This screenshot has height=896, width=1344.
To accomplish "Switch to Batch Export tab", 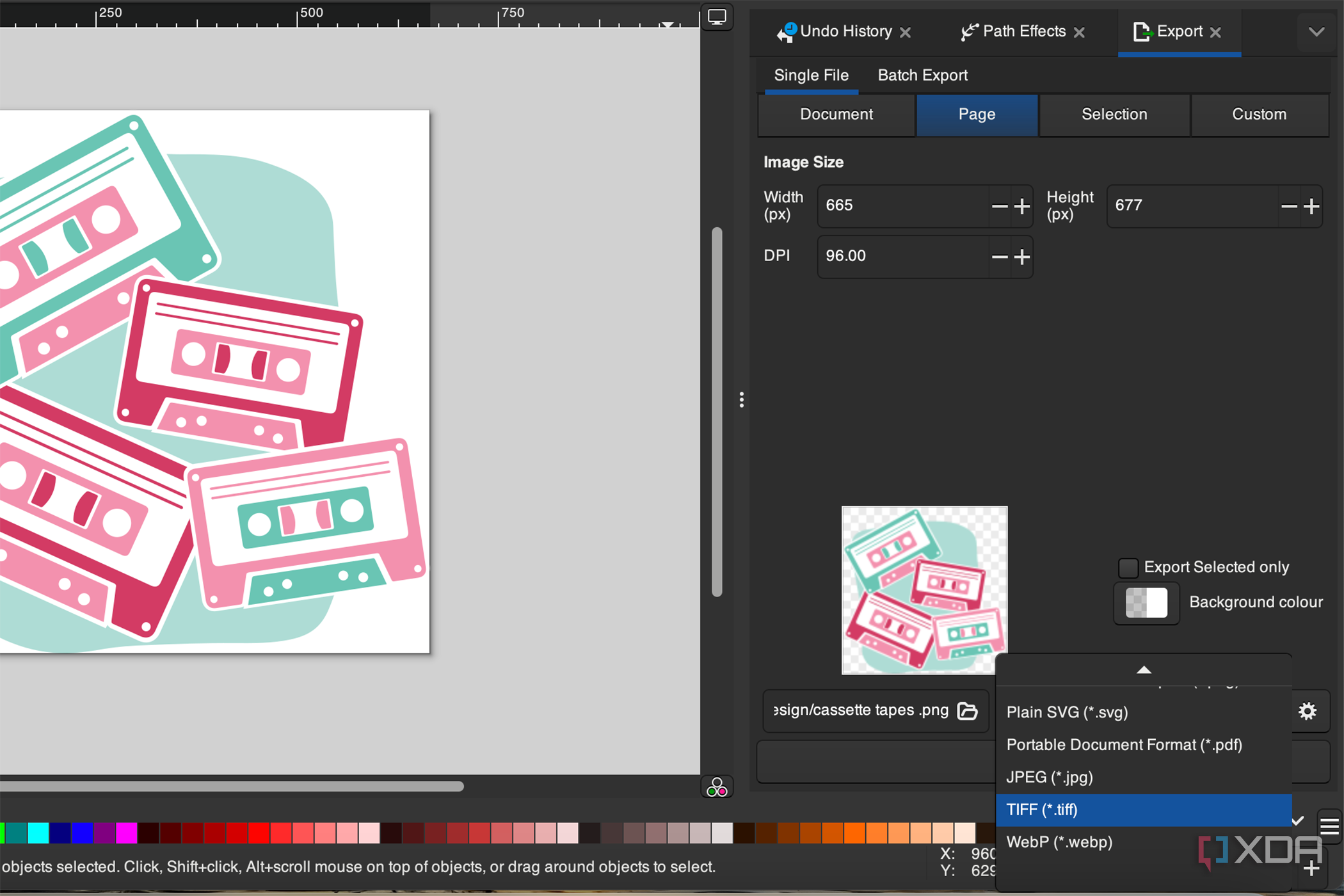I will (922, 76).
